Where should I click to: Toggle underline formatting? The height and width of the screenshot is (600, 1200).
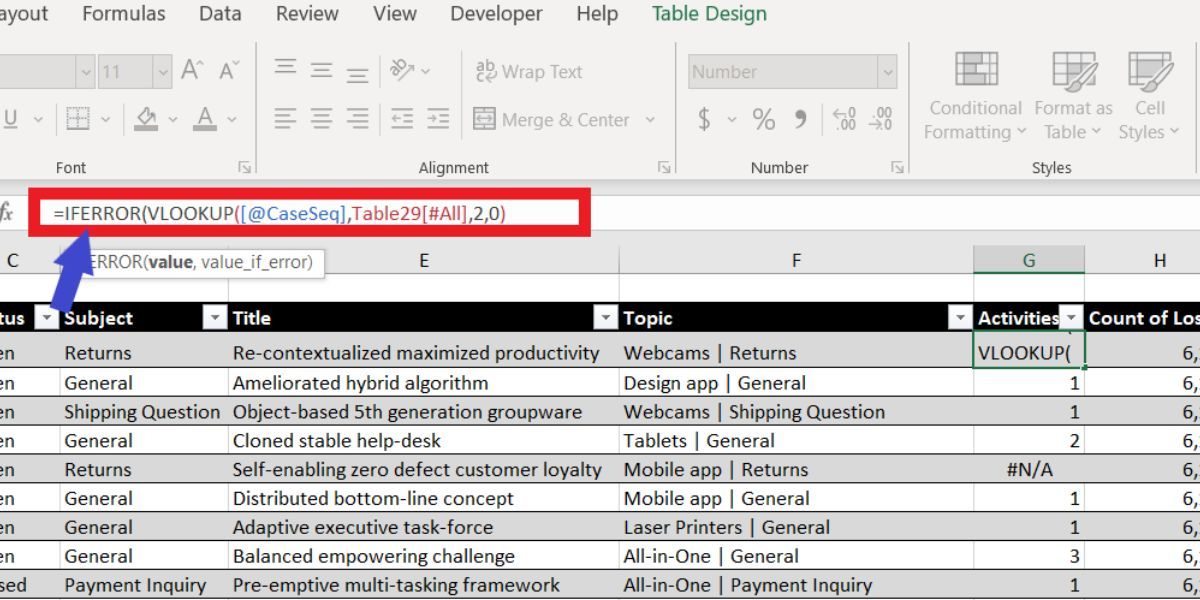[x=12, y=119]
